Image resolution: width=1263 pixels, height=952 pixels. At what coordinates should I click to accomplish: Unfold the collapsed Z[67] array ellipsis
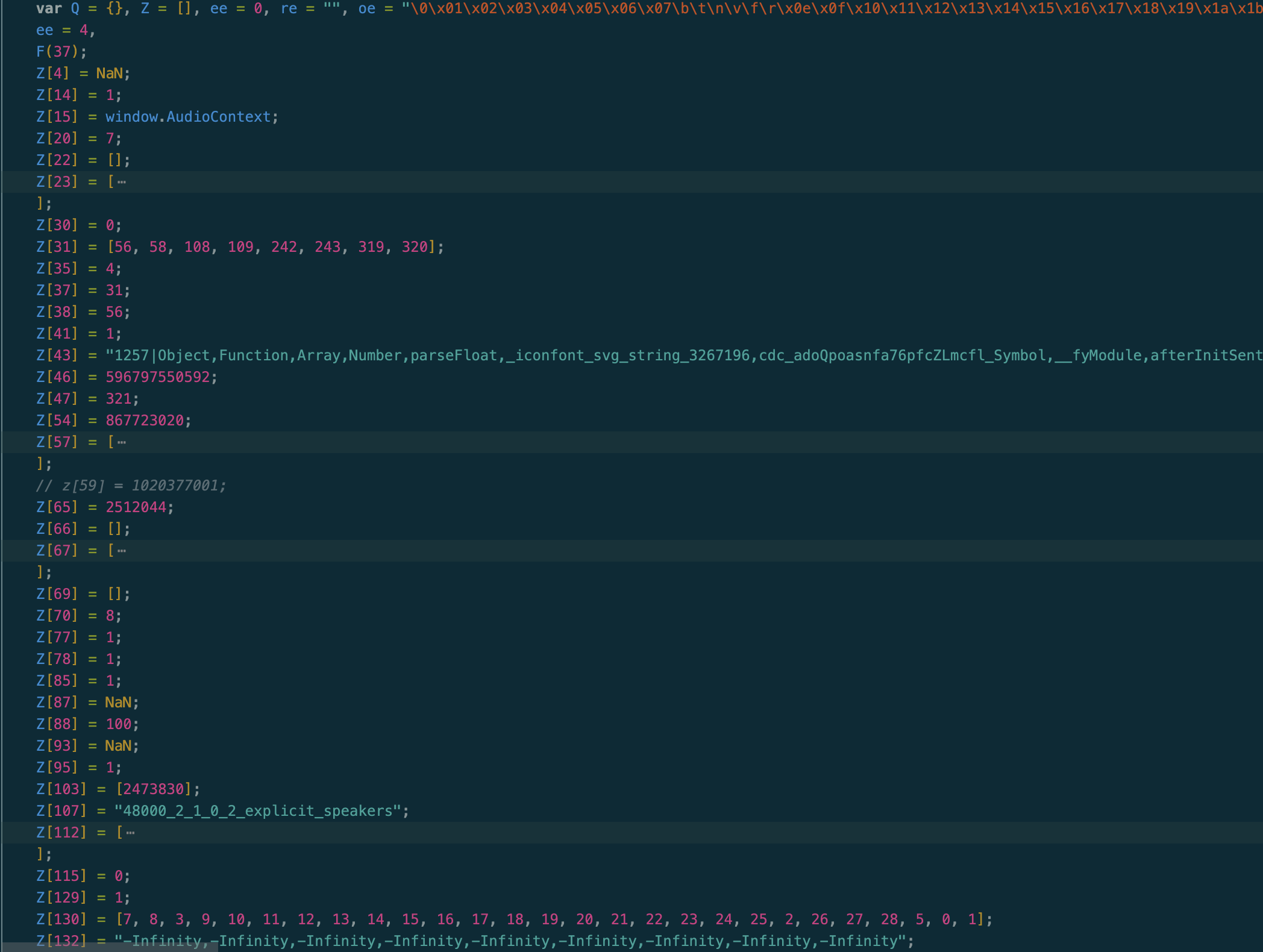(x=122, y=551)
